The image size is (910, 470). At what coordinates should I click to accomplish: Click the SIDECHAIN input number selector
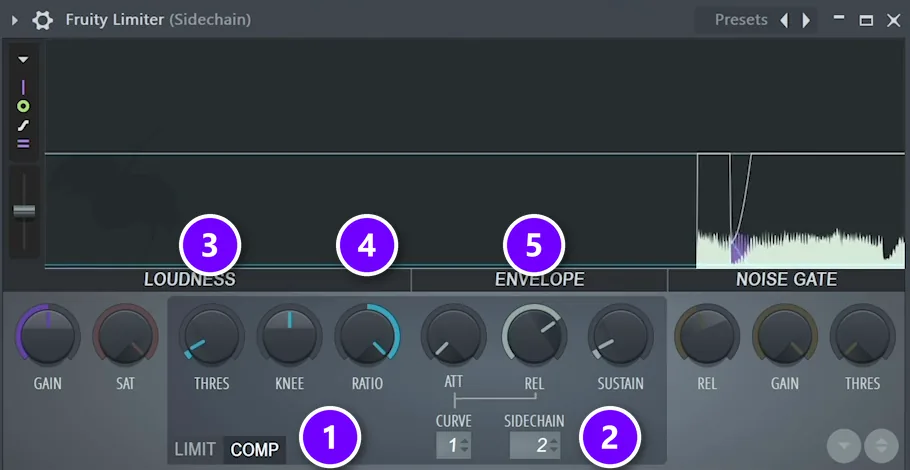(x=535, y=445)
